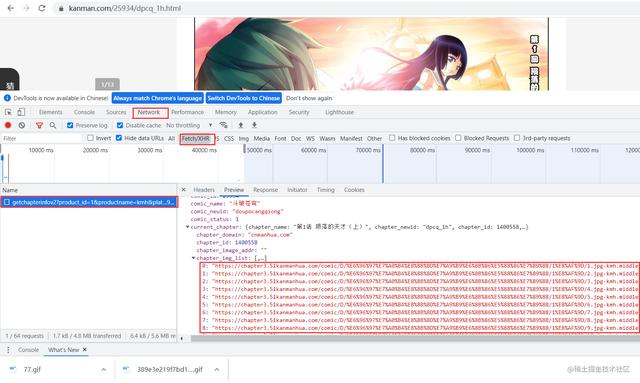
Task: Stop recording network log with red button
Action: (8, 125)
